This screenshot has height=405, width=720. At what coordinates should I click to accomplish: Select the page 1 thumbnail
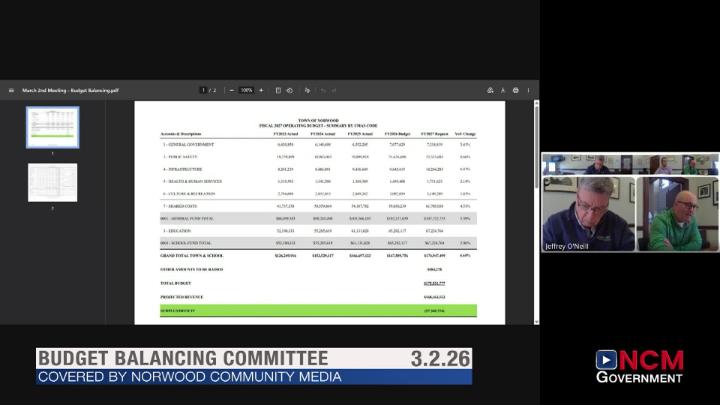[x=53, y=127]
